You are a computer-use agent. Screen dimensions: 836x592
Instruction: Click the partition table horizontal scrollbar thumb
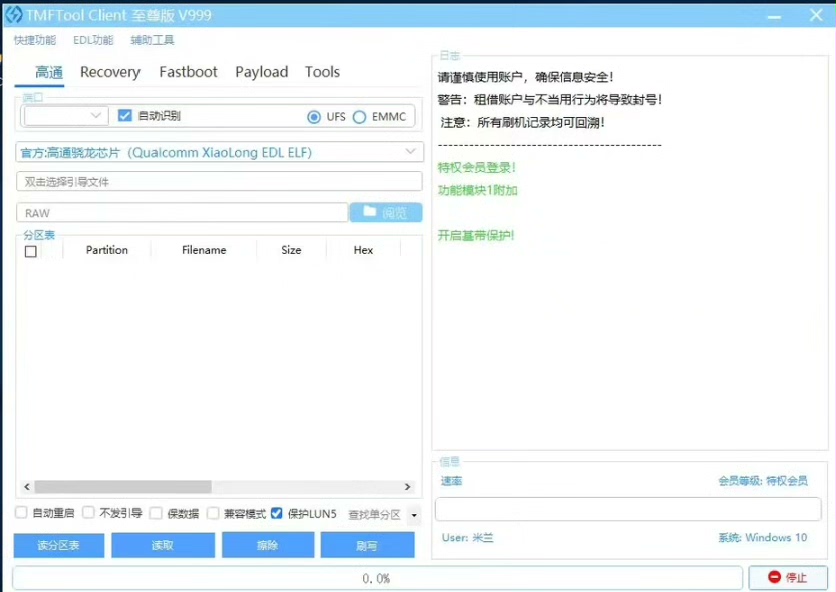(123, 486)
